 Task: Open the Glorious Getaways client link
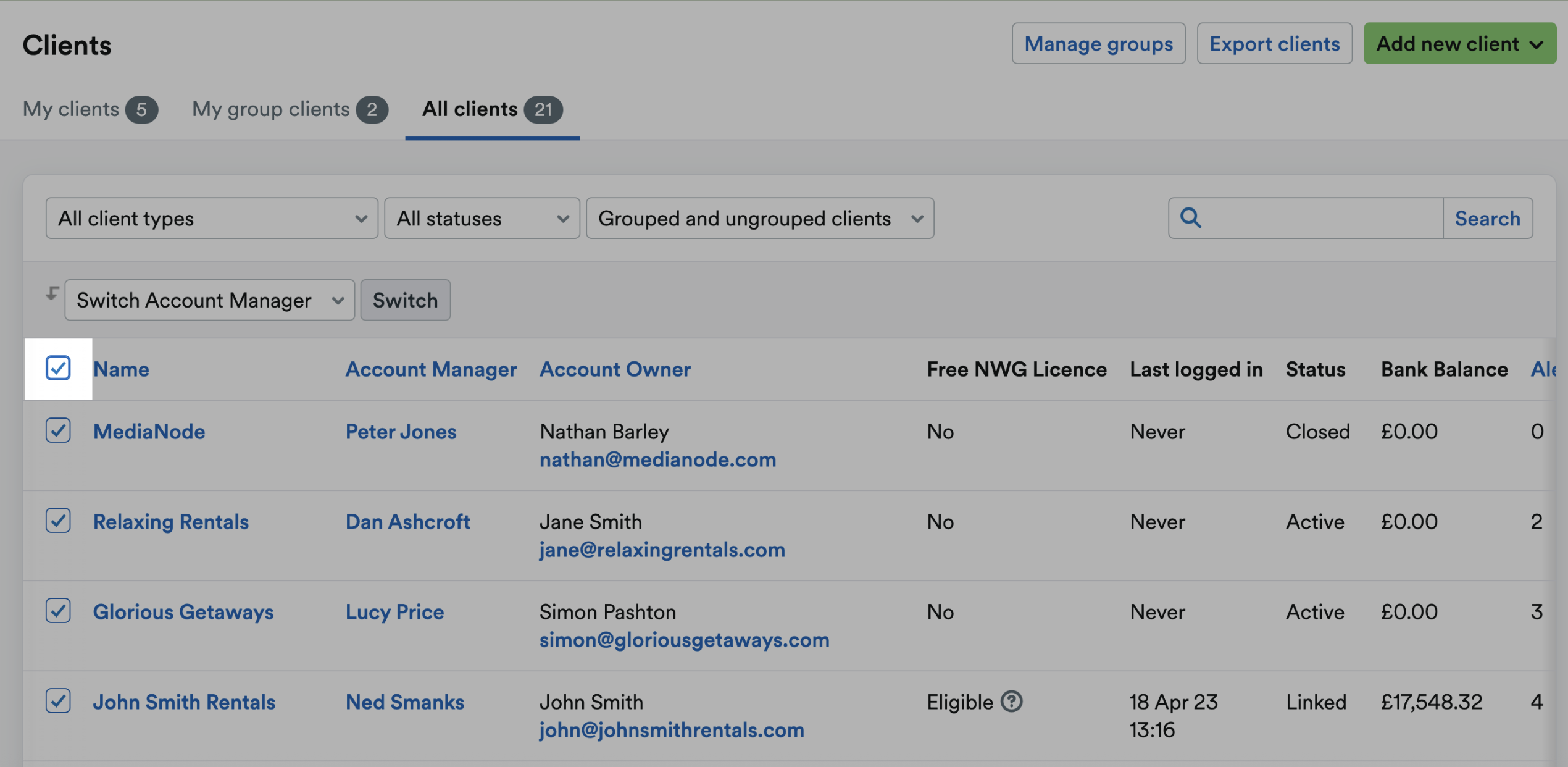(183, 612)
